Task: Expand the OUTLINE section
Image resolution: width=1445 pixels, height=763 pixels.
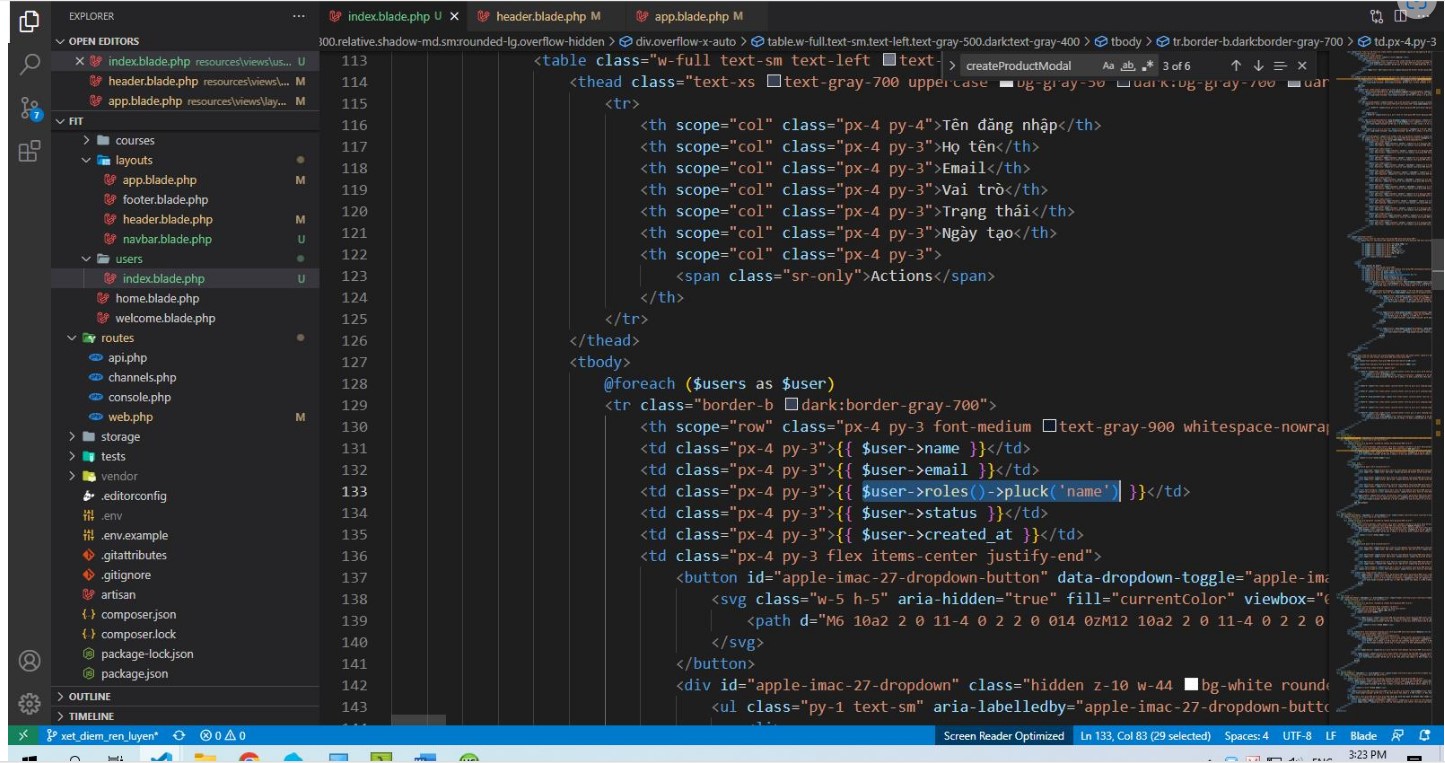Action: click(90, 696)
